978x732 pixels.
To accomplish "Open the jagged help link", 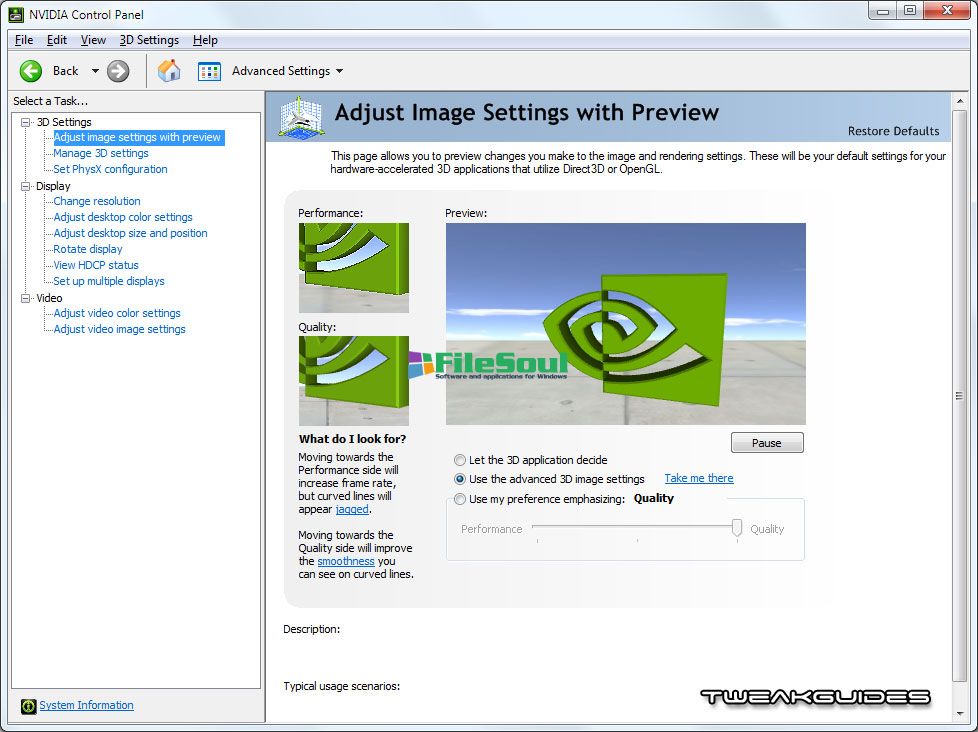I will click(x=352, y=509).
